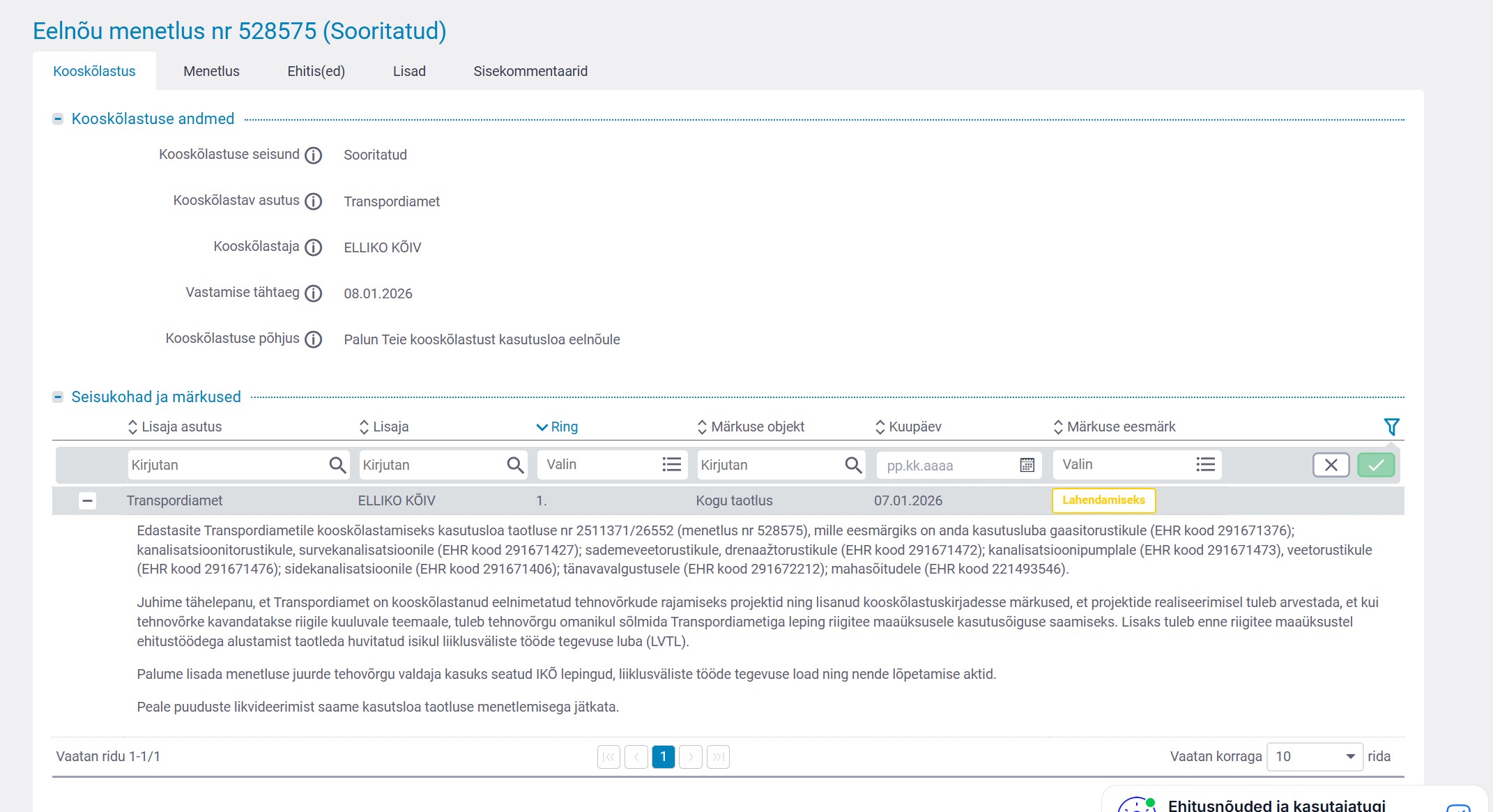Collapse the Kooskõlastuse andmed section
This screenshot has width=1493, height=812.
point(58,119)
